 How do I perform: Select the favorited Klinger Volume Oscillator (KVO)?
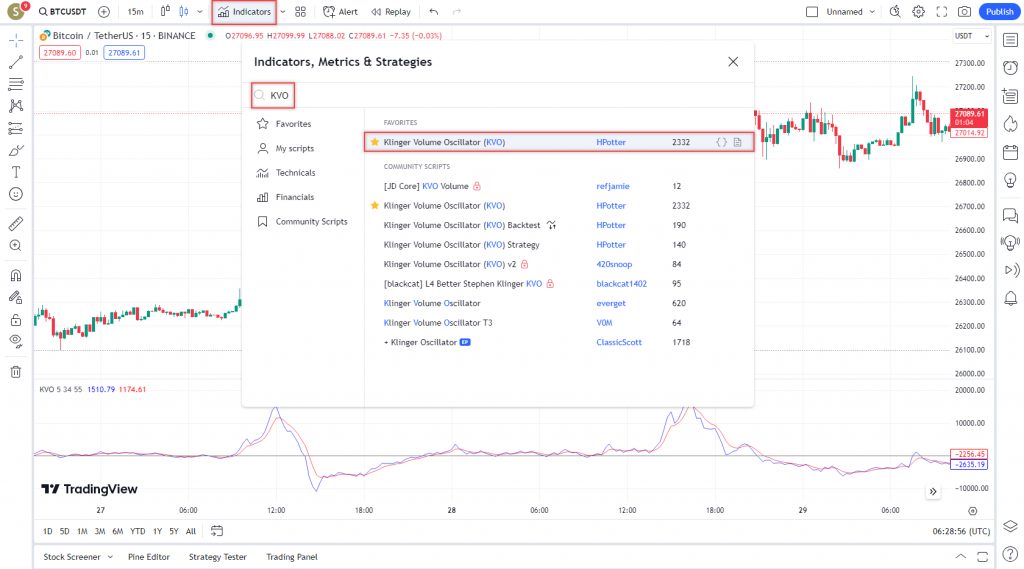point(559,142)
